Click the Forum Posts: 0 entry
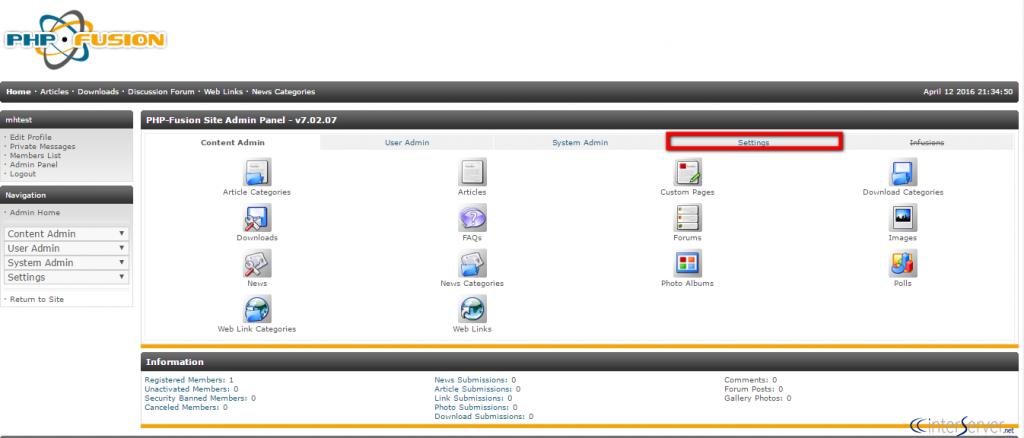The width and height of the screenshot is (1024, 438). (754, 388)
